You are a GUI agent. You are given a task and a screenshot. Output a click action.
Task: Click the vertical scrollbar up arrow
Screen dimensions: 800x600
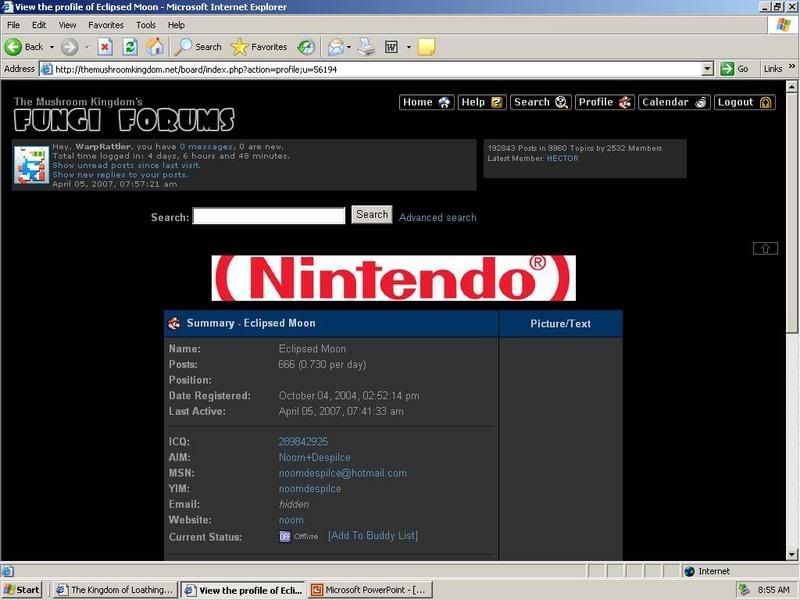click(791, 87)
